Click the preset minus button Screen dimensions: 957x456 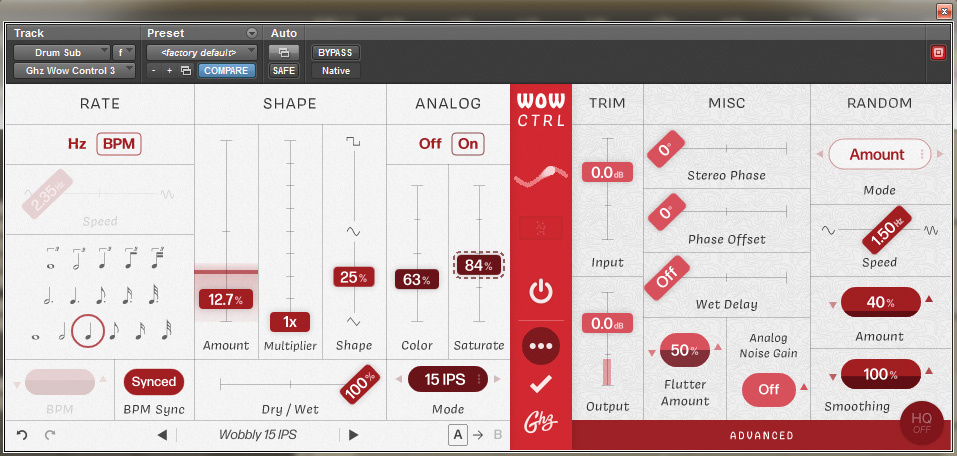(x=153, y=71)
